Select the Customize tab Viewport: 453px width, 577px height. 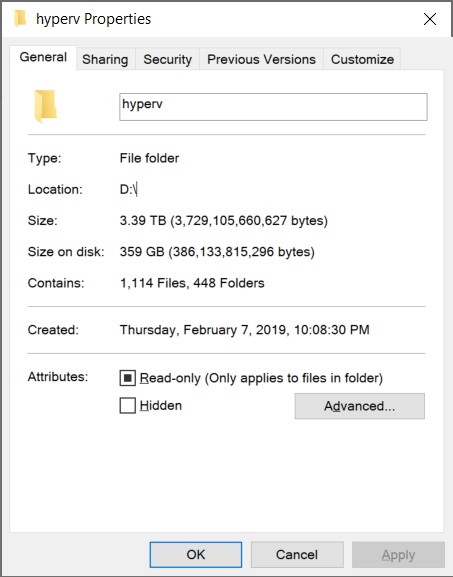[x=362, y=59]
